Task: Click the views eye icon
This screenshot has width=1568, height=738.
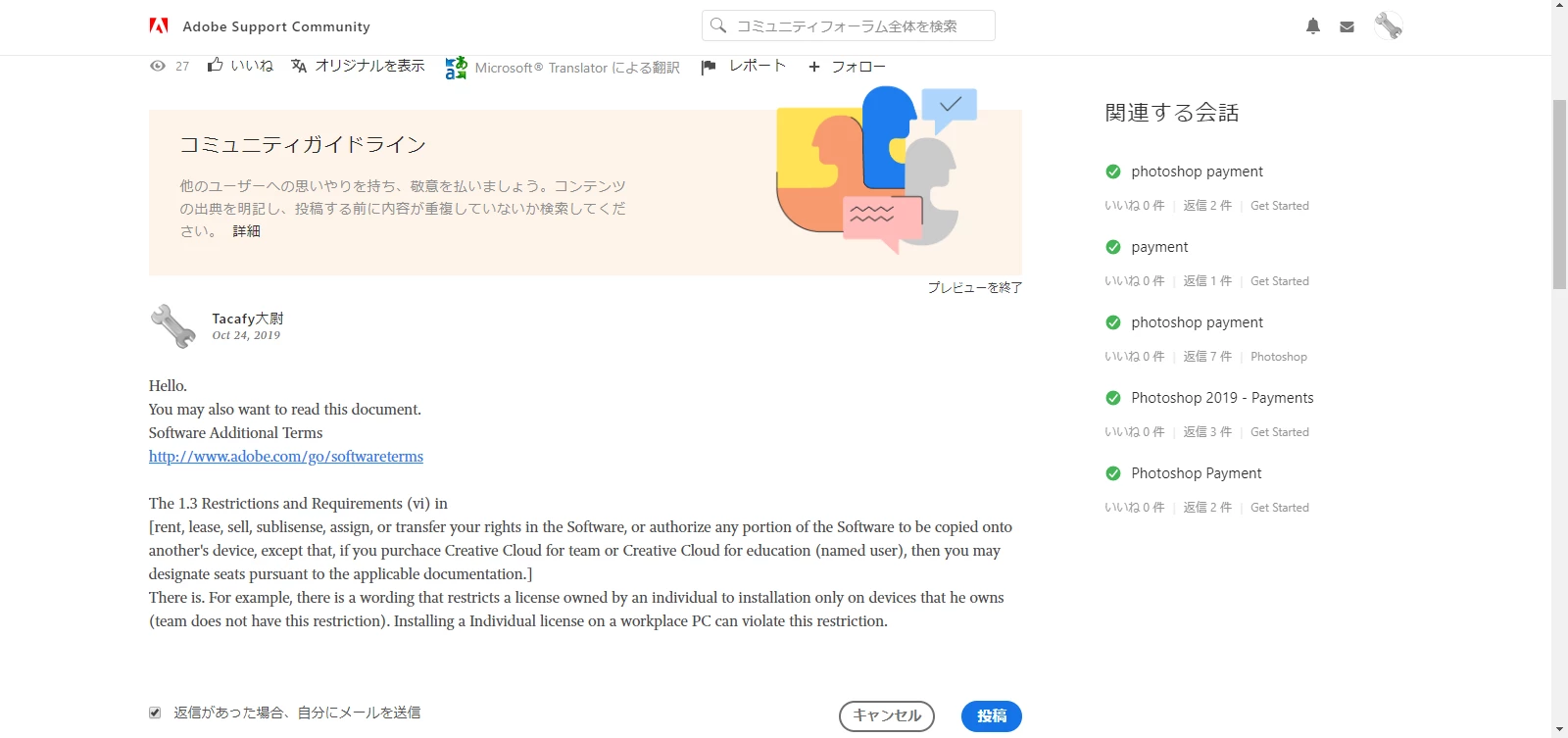Action: point(157,66)
